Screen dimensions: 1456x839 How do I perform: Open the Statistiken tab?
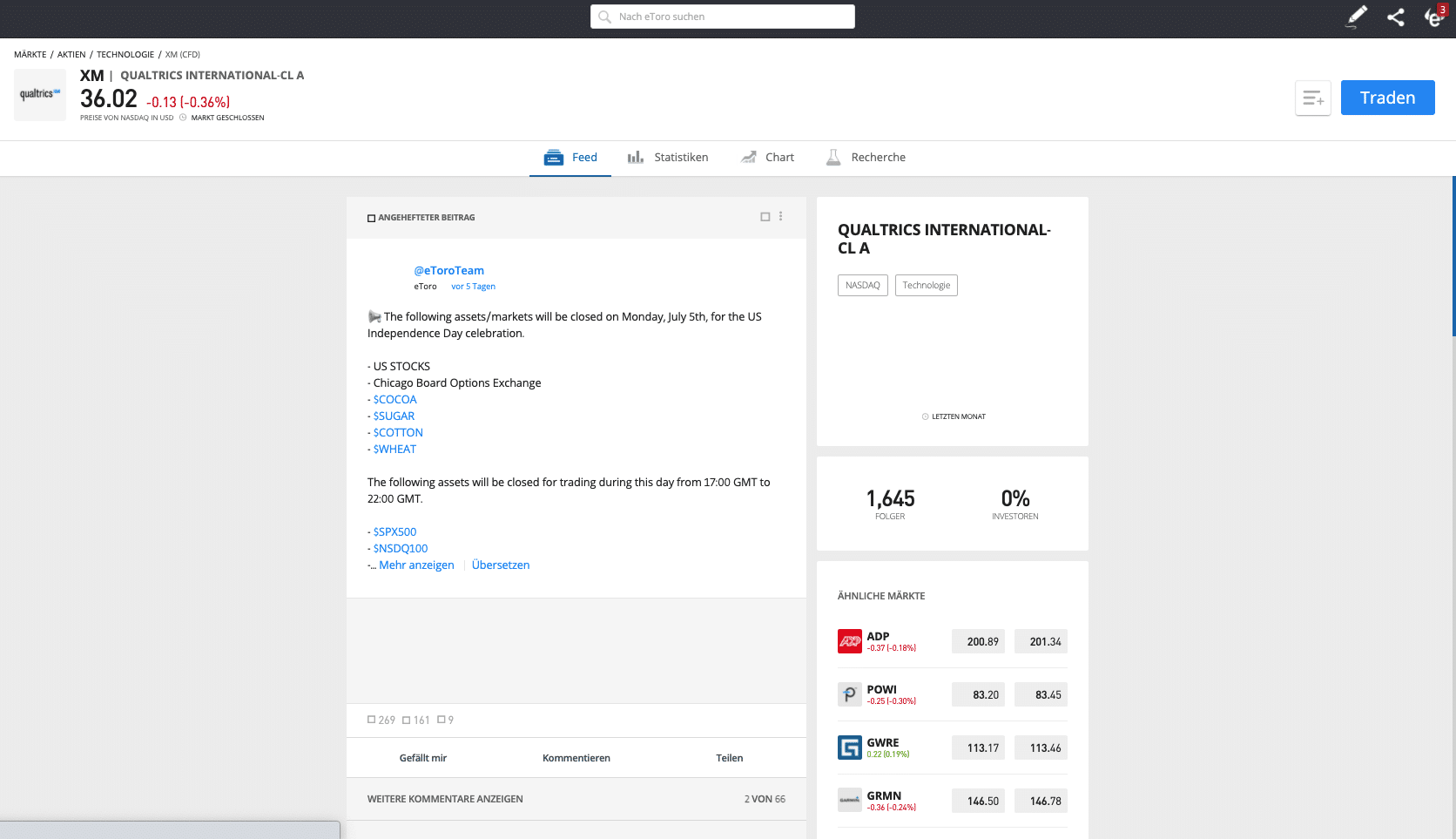tap(668, 158)
